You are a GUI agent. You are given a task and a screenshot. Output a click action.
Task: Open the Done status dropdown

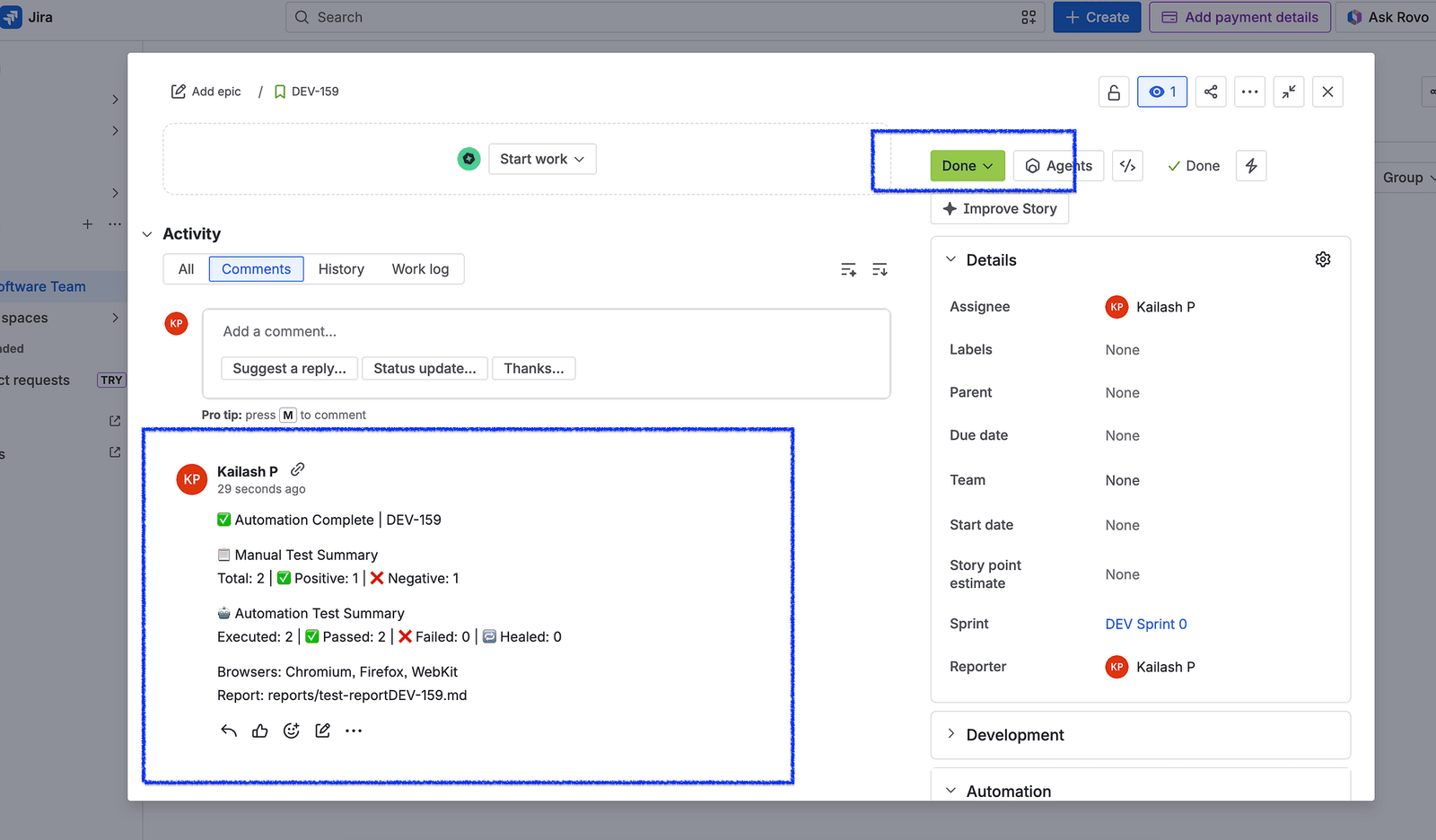click(968, 166)
